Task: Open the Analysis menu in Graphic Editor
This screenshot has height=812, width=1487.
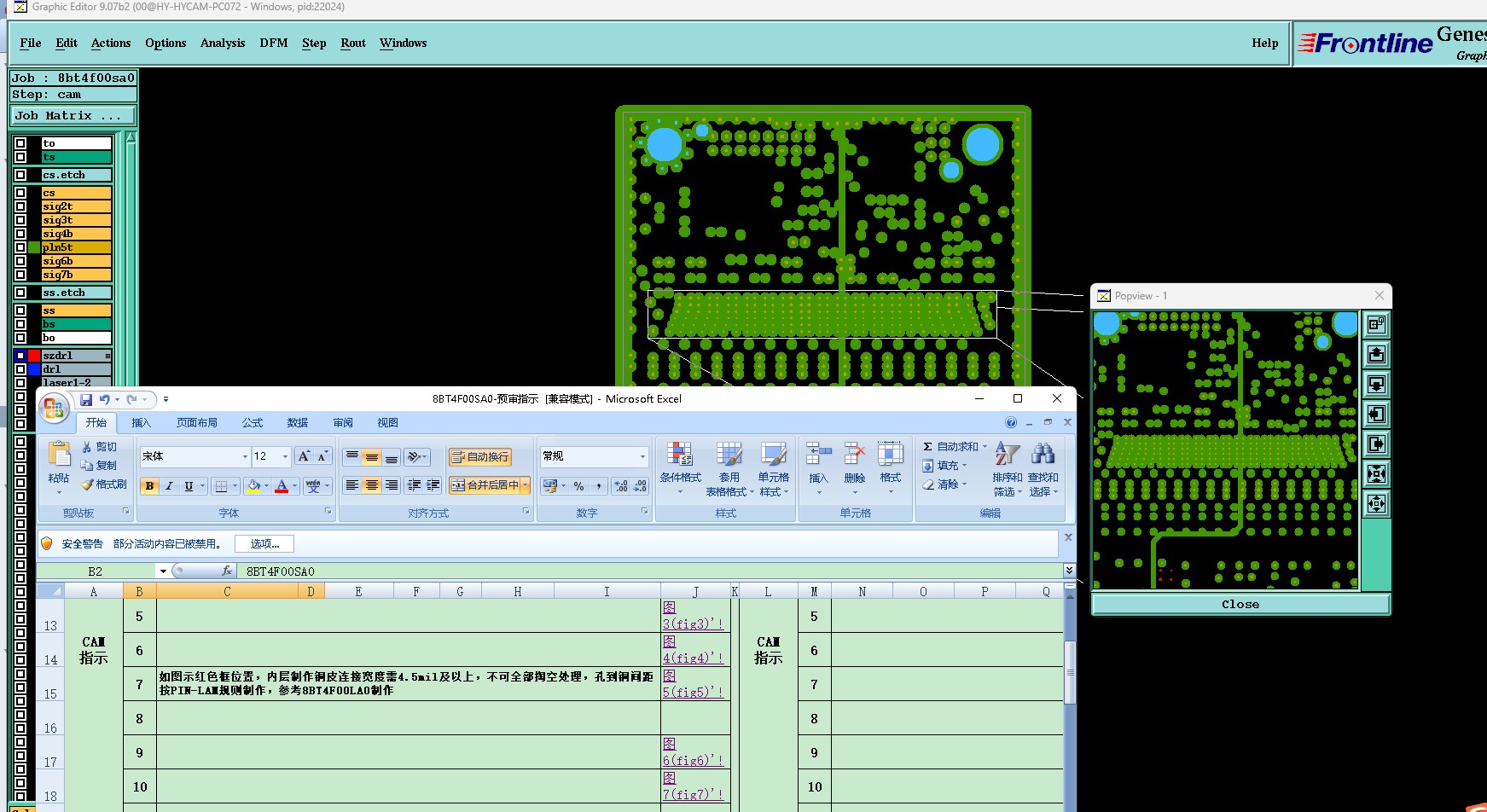Action: [x=223, y=43]
